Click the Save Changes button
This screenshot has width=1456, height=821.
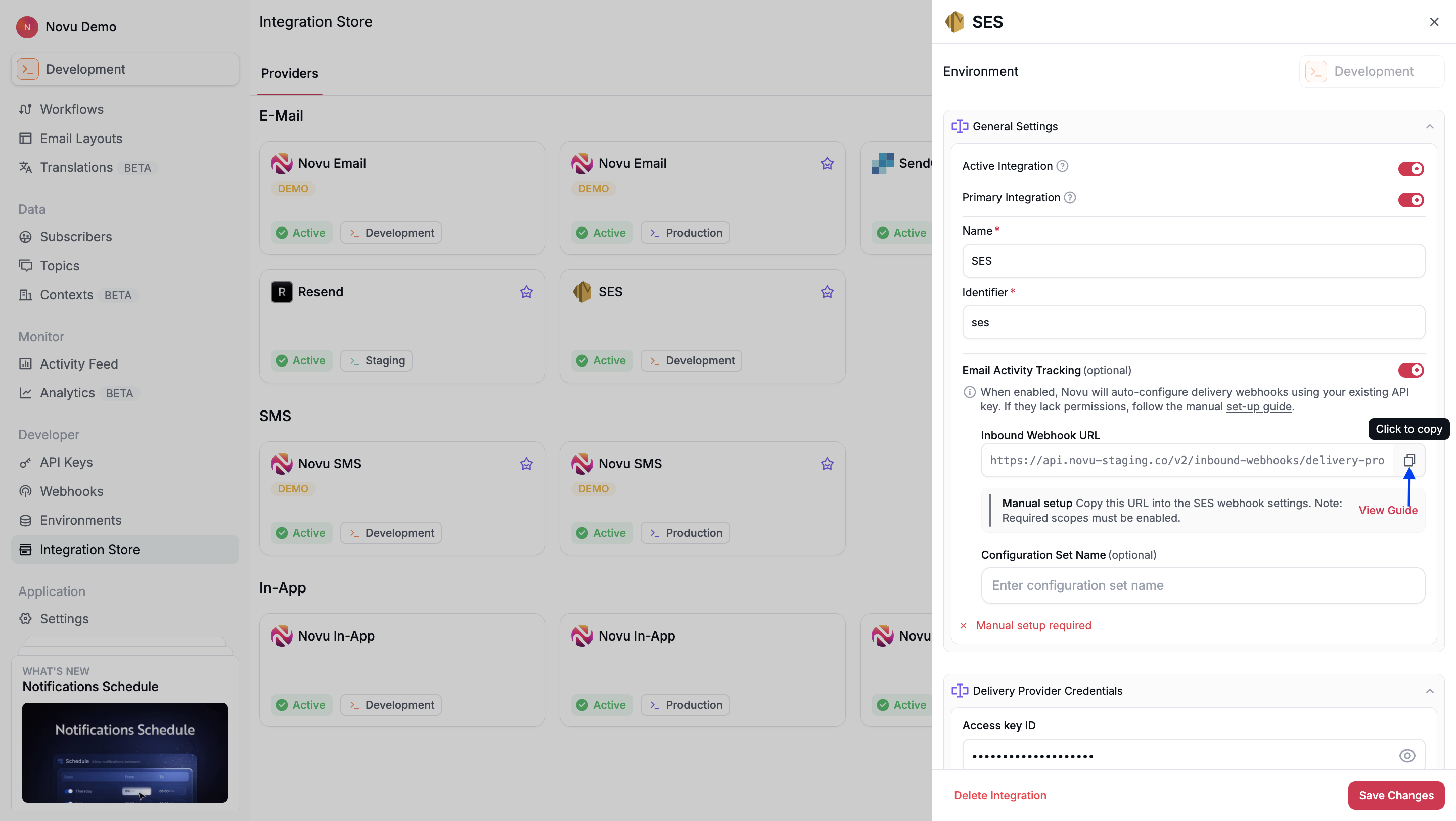pos(1395,795)
